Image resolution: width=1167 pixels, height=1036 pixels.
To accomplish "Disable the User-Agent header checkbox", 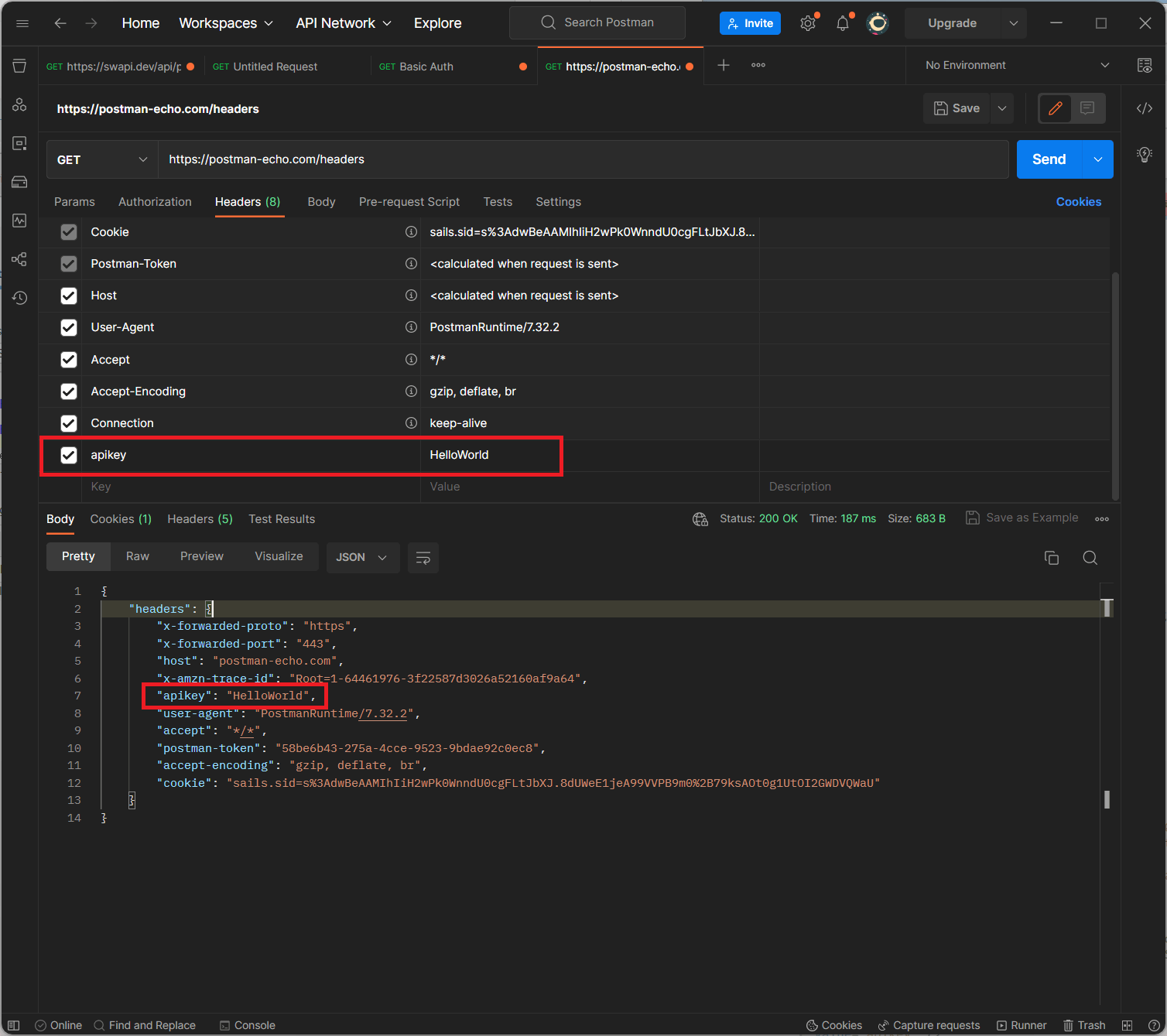I will click(x=69, y=327).
